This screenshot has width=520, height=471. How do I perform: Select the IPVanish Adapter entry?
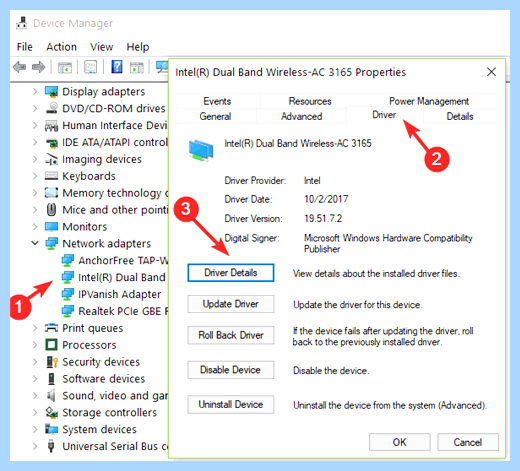[x=120, y=294]
